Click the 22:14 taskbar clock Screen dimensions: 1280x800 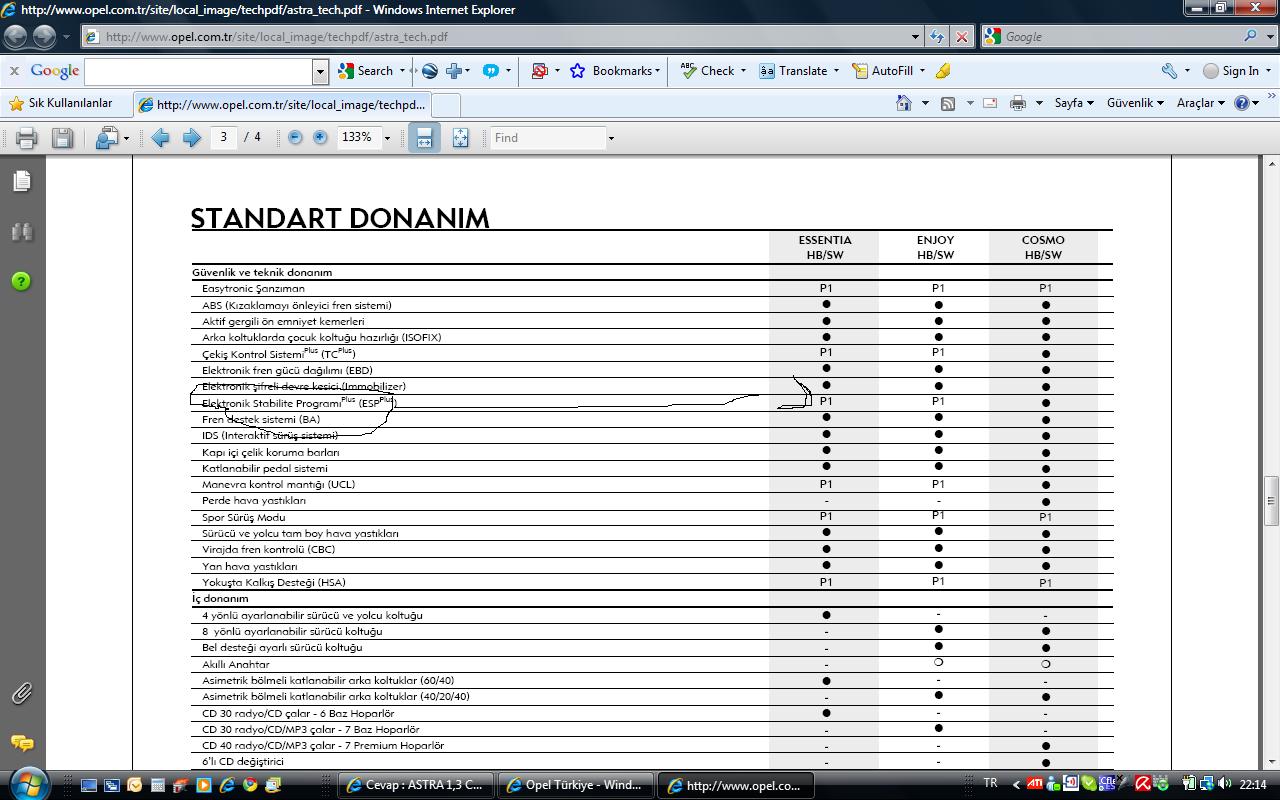coord(1253,784)
